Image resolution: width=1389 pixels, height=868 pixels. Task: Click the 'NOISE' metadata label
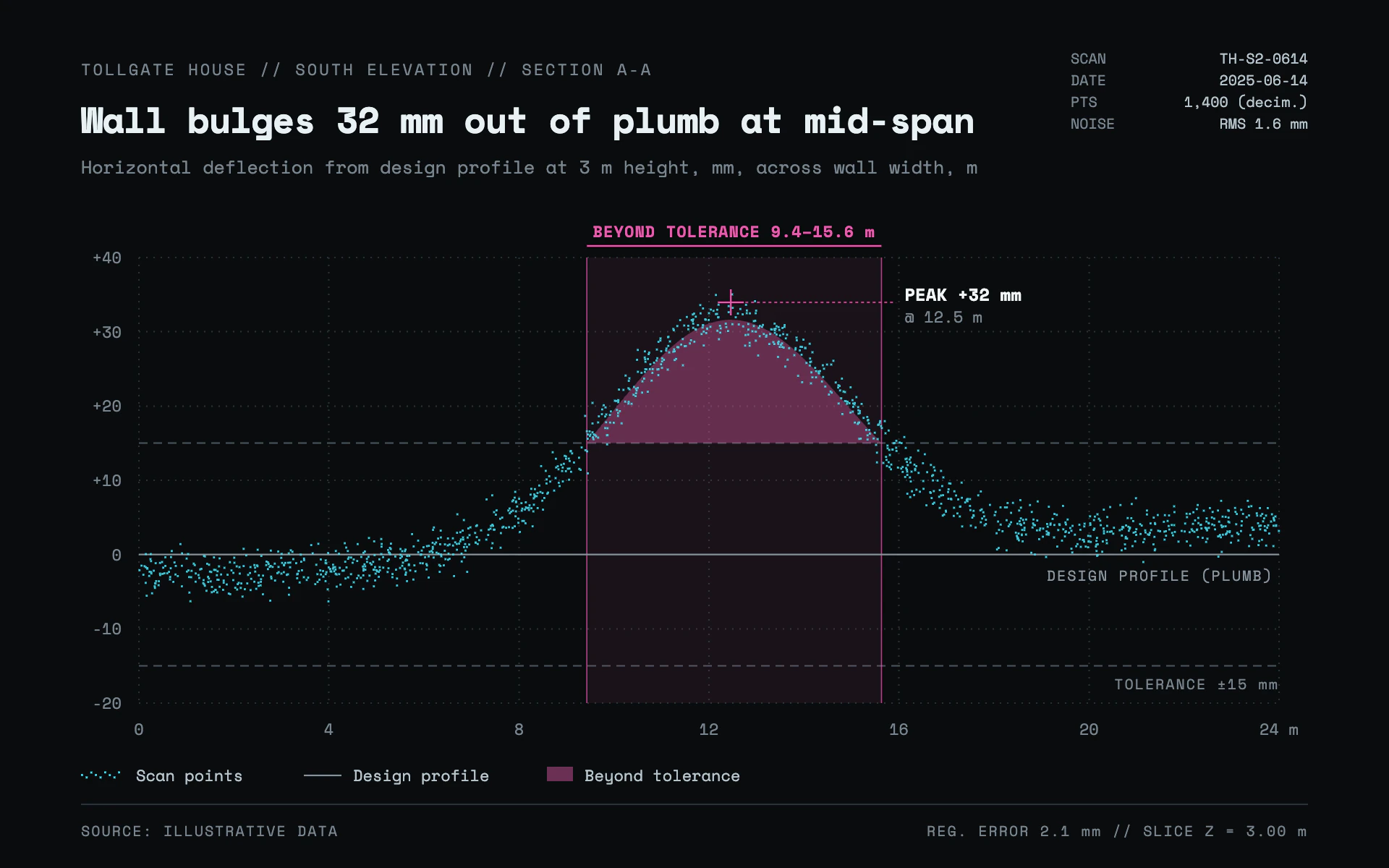pos(1092,124)
